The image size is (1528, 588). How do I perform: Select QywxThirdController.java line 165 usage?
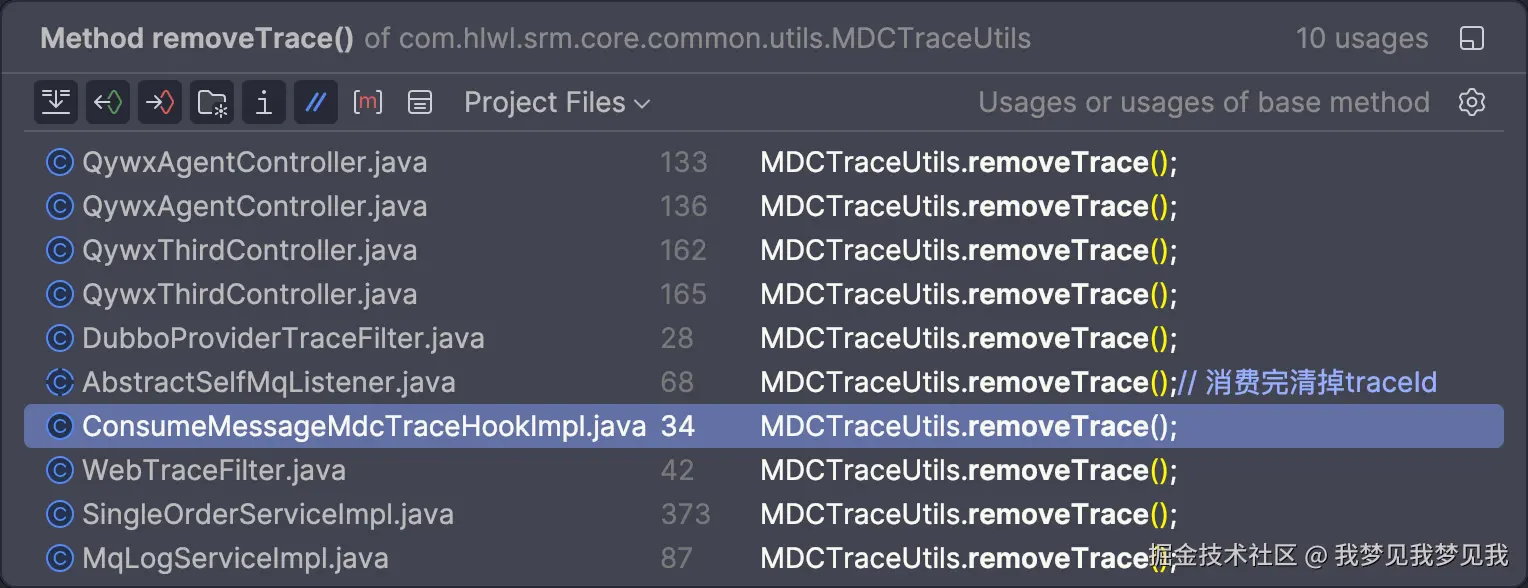click(x=764, y=294)
